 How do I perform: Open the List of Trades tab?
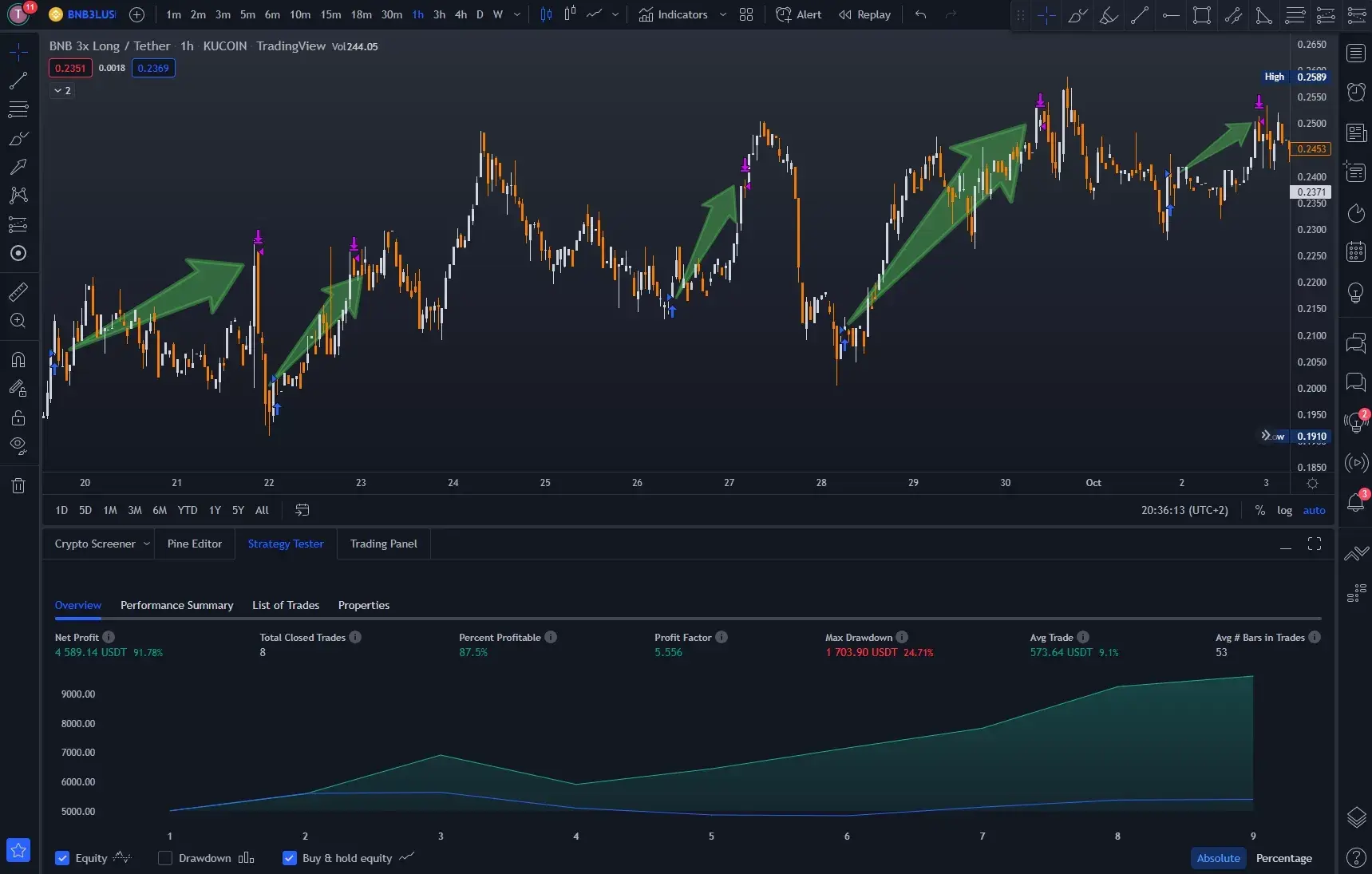(x=285, y=605)
